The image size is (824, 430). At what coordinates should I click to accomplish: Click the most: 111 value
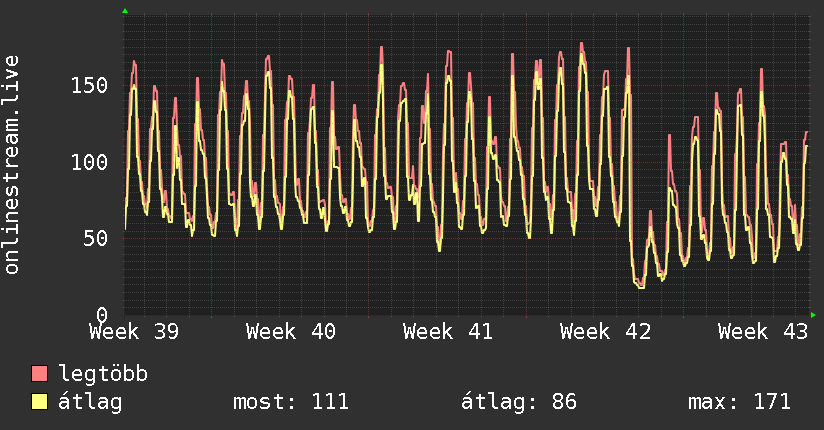click(291, 402)
